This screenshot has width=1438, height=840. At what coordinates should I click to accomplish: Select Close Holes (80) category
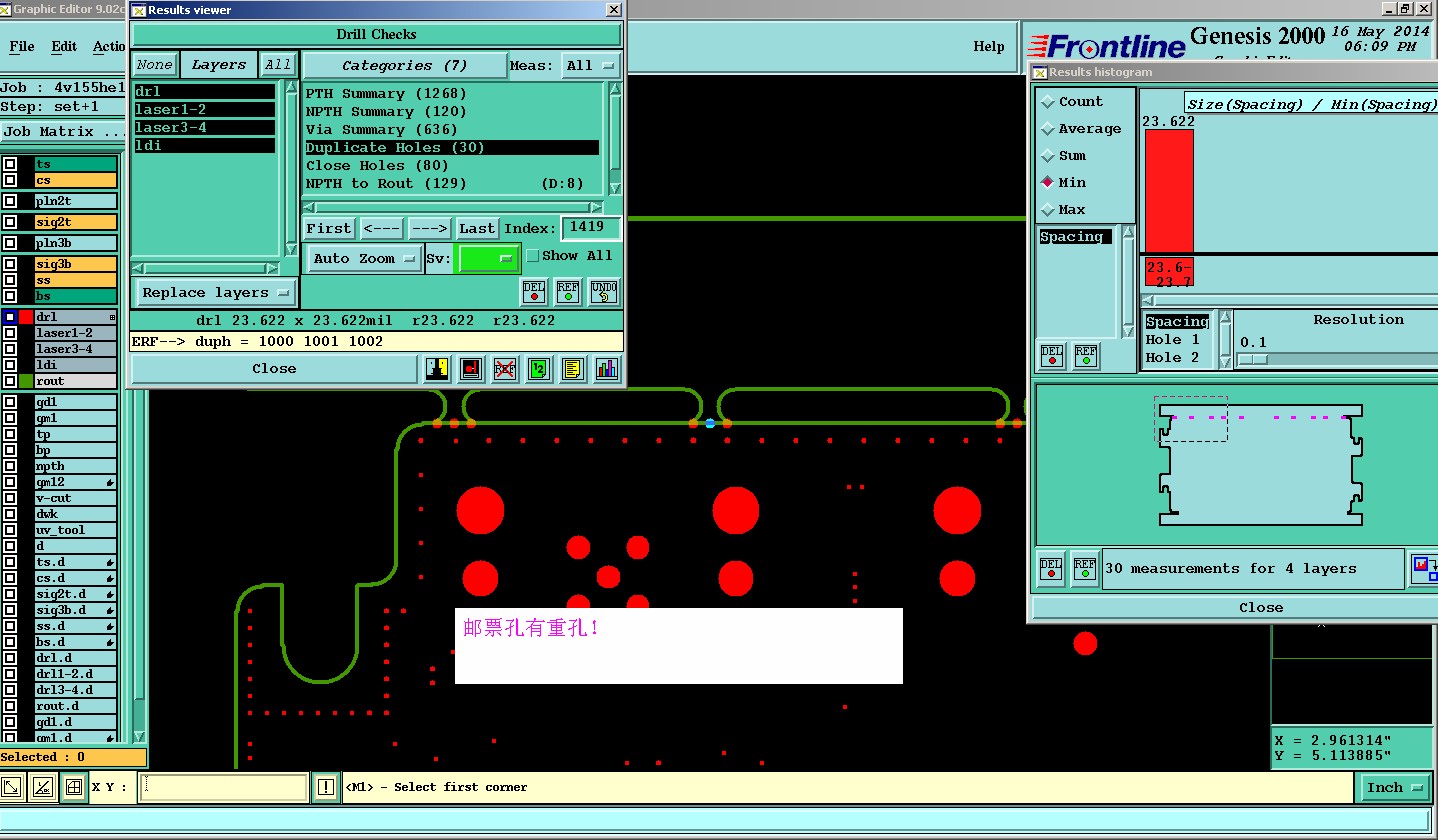[452, 166]
